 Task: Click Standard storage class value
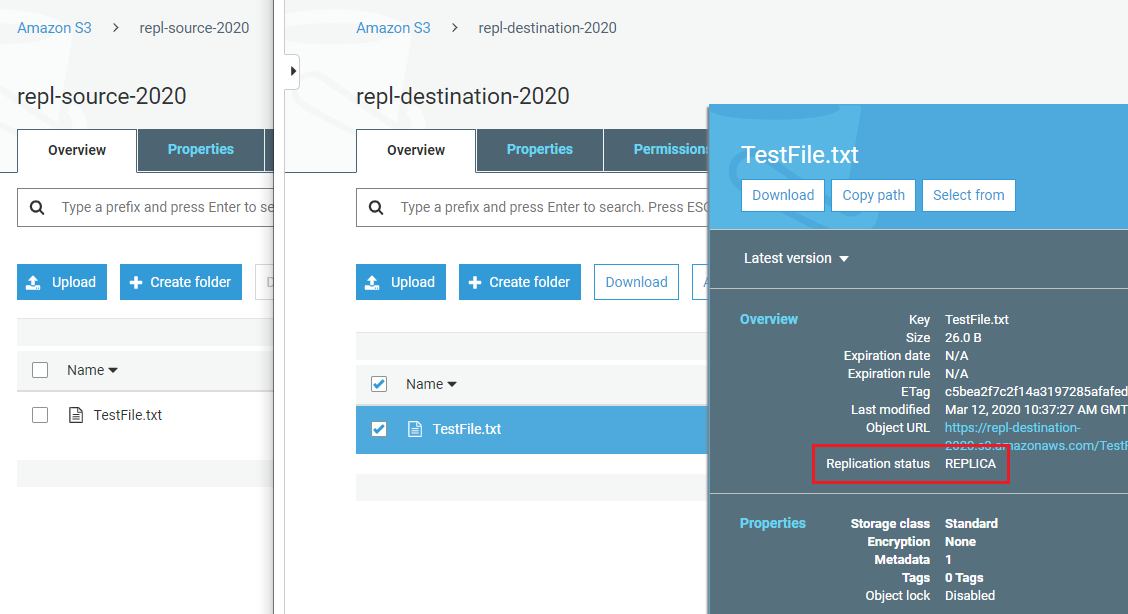coord(971,523)
